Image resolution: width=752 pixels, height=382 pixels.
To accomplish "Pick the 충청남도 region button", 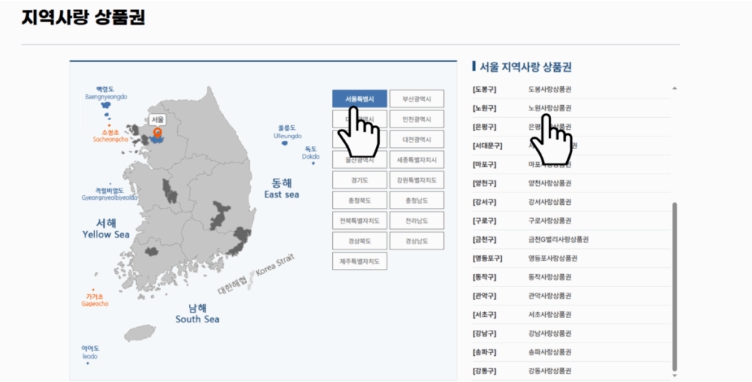I will [x=416, y=200].
